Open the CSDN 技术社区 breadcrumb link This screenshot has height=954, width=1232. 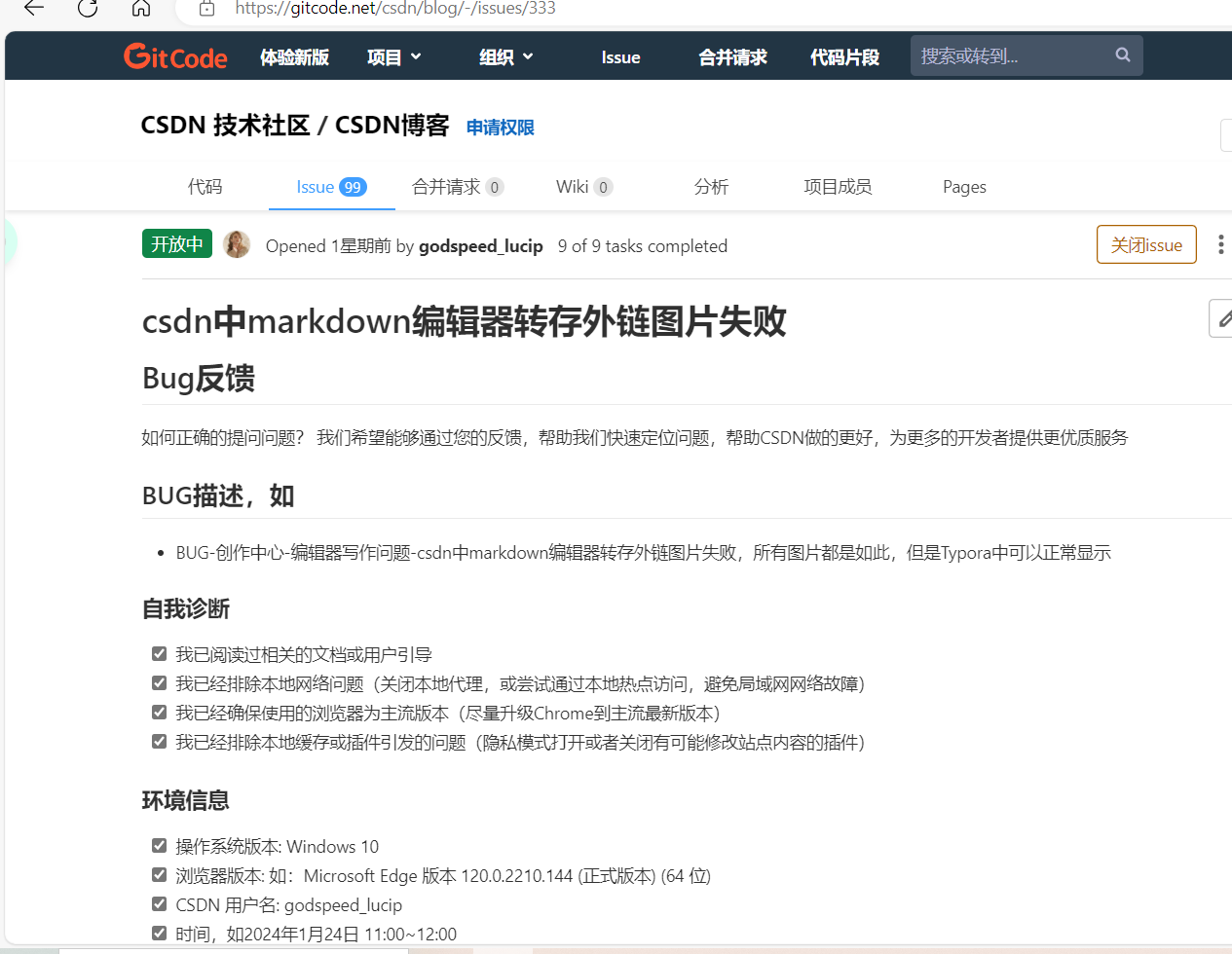(x=225, y=126)
